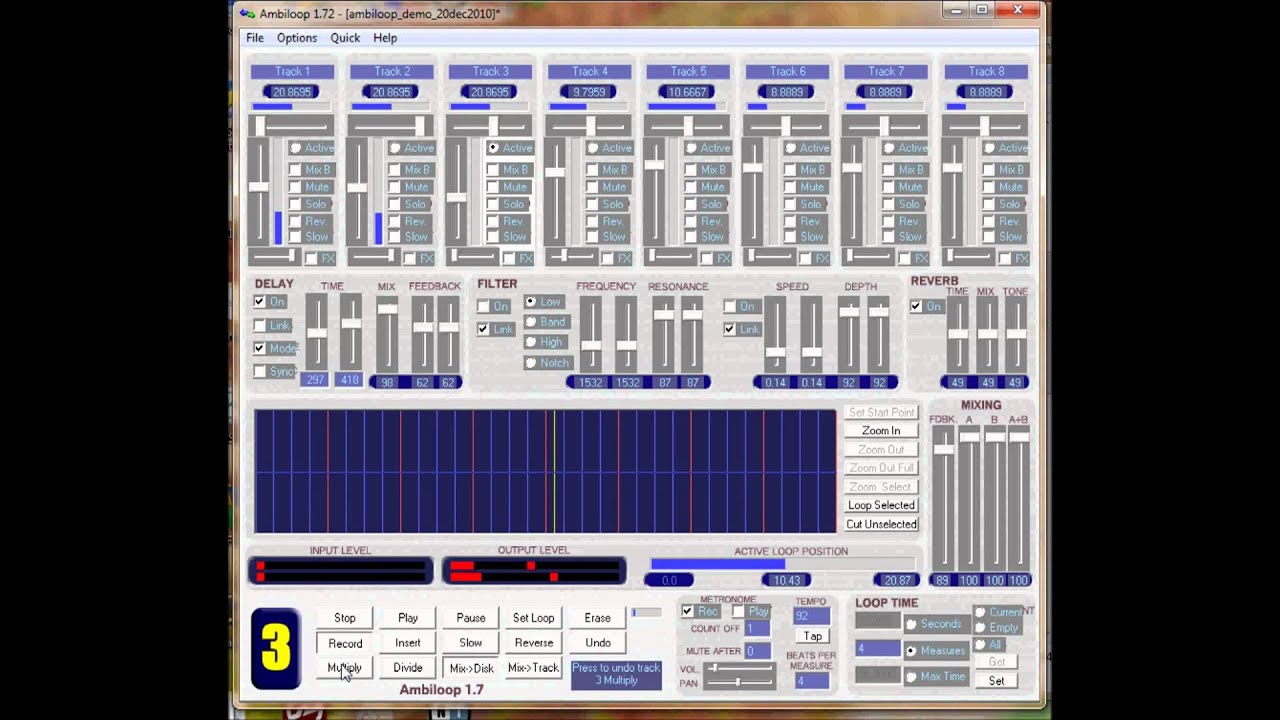Set Track 4 as Active
This screenshot has height=720, width=1280.
pos(593,148)
